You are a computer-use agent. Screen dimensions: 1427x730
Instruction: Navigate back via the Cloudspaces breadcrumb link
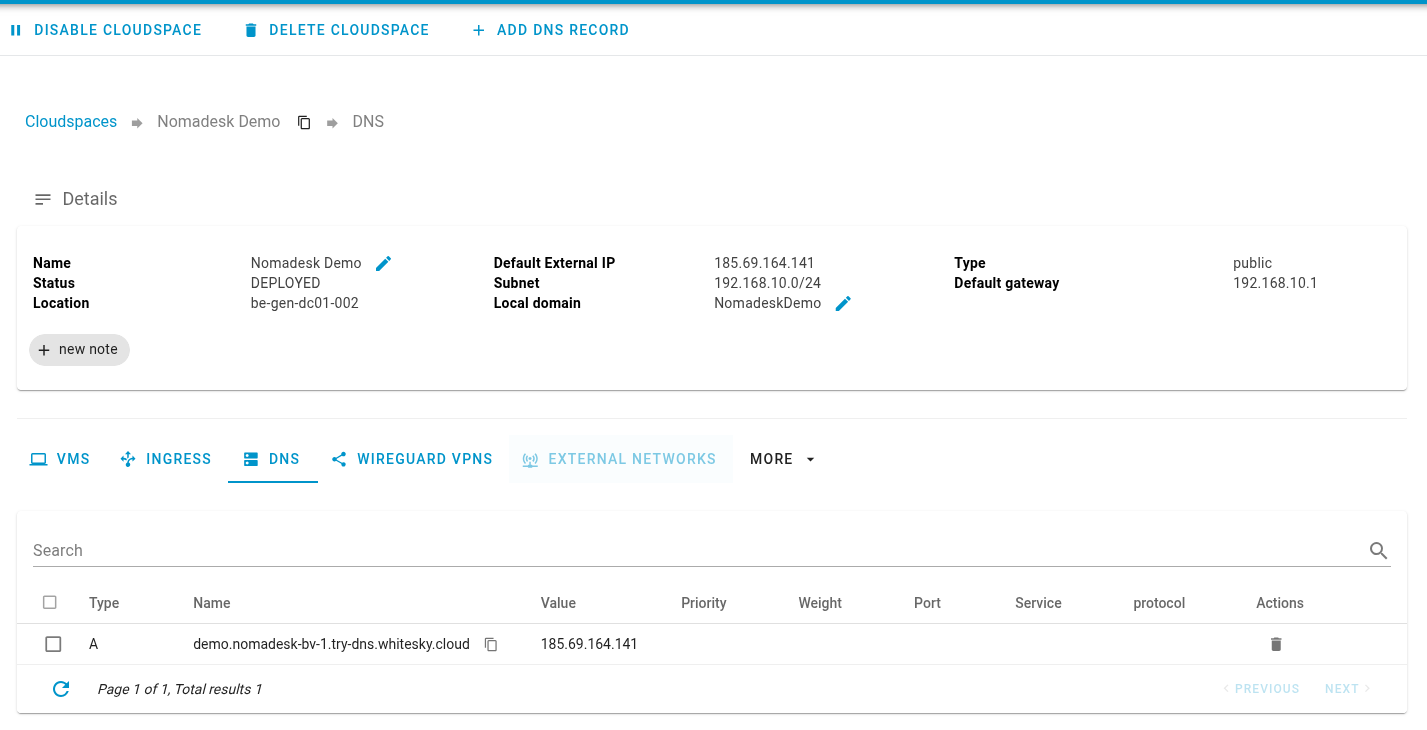click(x=70, y=121)
